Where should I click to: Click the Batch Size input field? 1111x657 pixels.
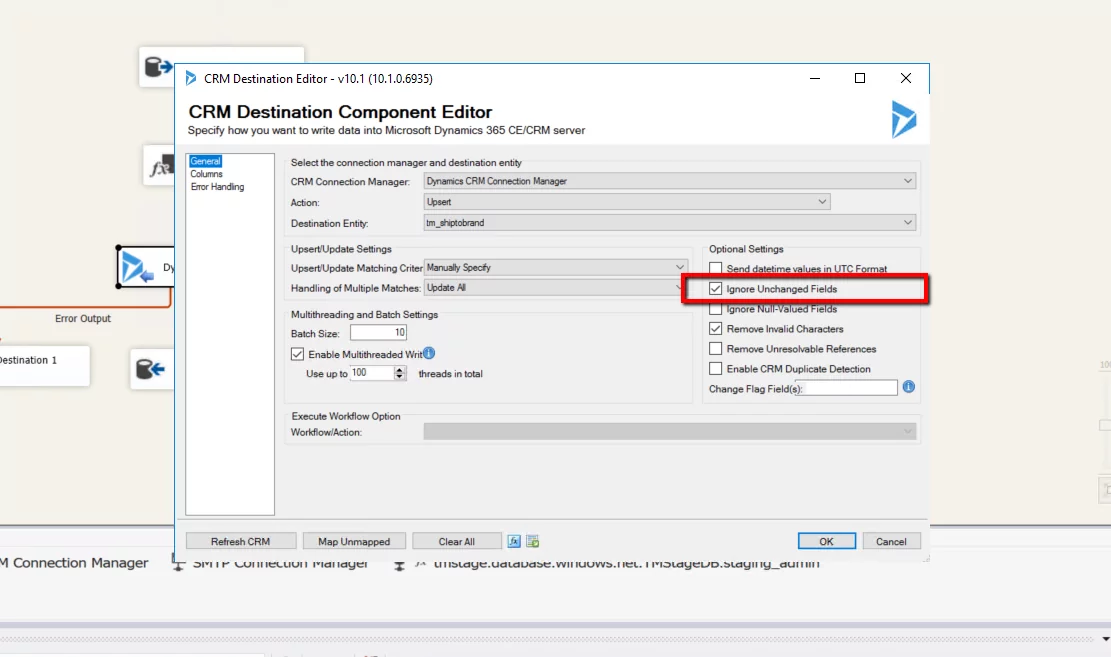pos(378,332)
